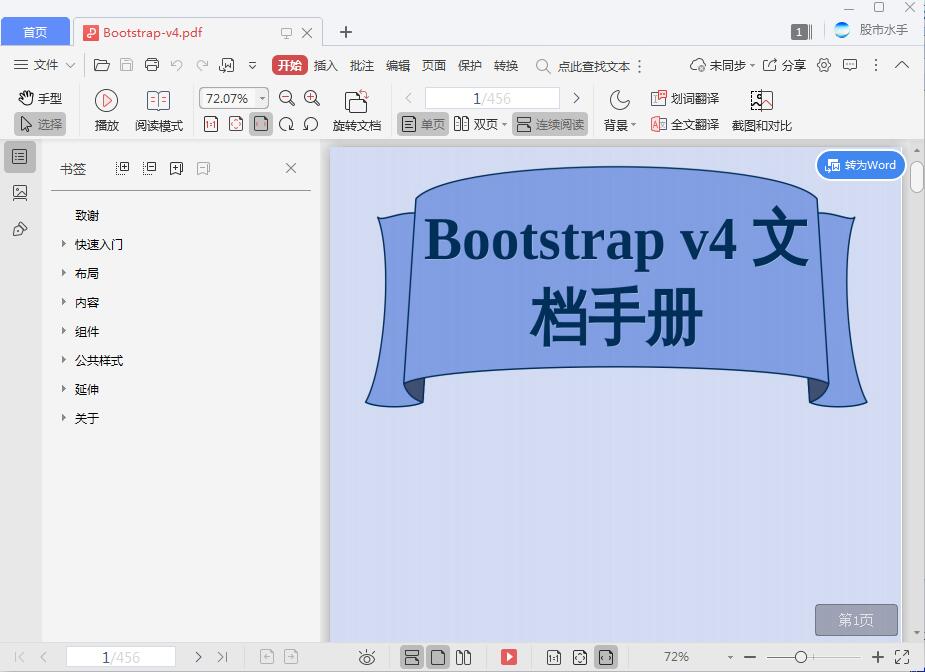Add a new bookmark icon
Viewport: 925px width, 672px height.
pos(176,169)
